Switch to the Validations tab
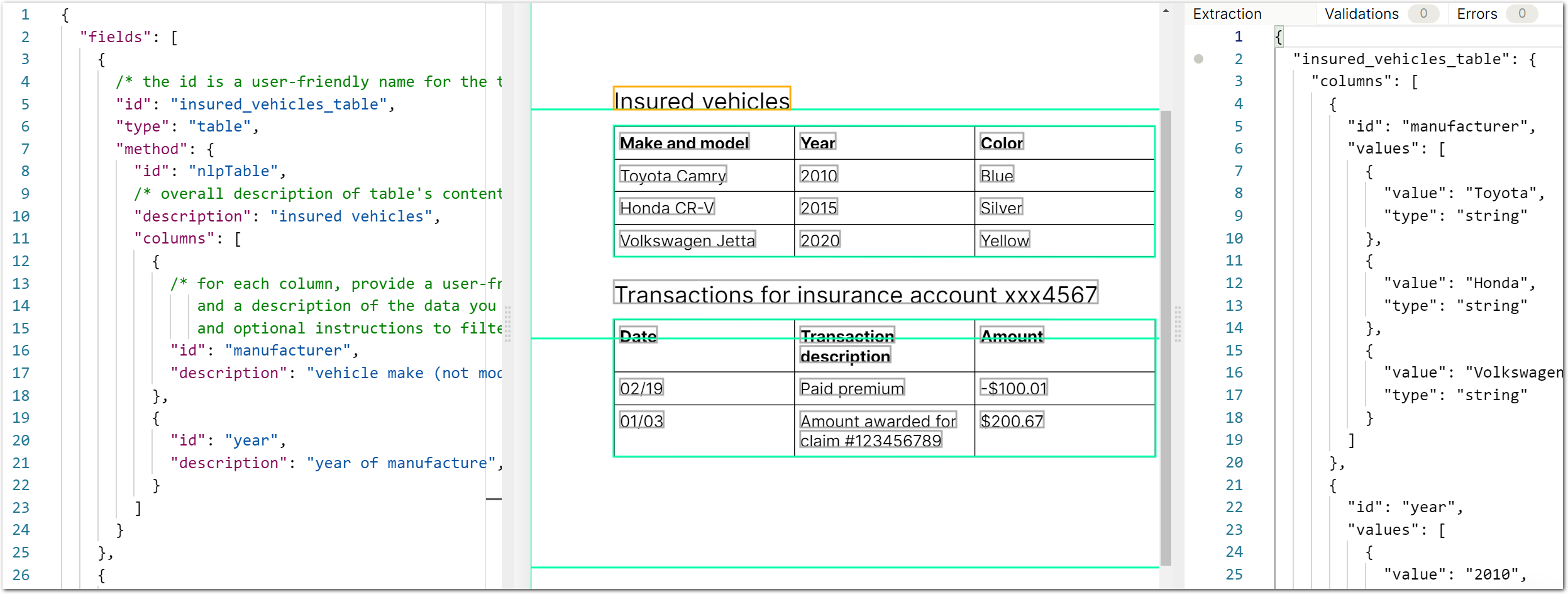Viewport: 1568px width, 594px height. point(1381,14)
